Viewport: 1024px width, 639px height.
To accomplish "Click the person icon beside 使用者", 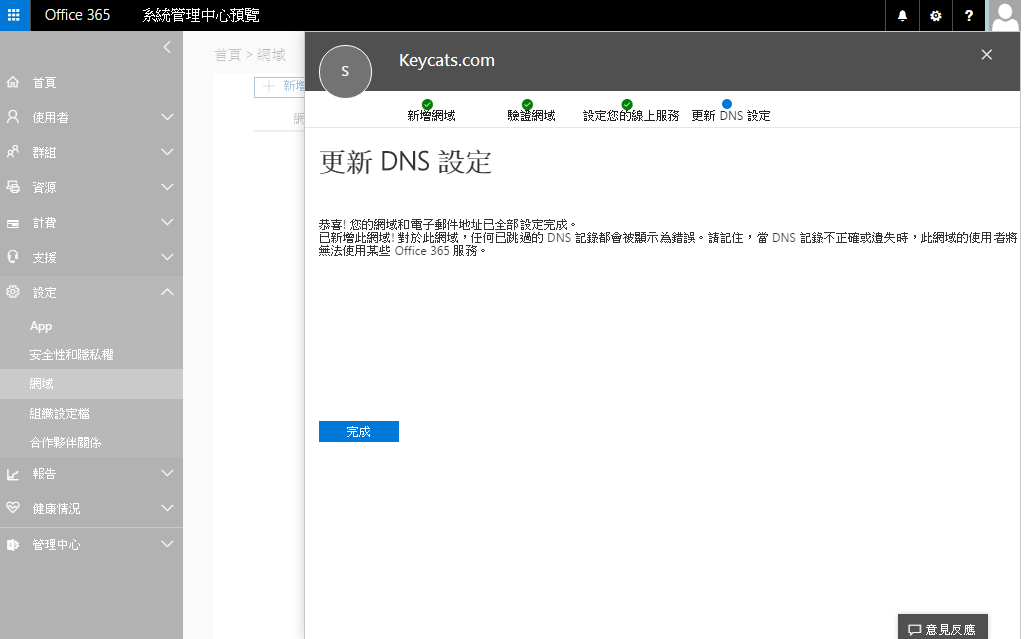I will click(13, 117).
